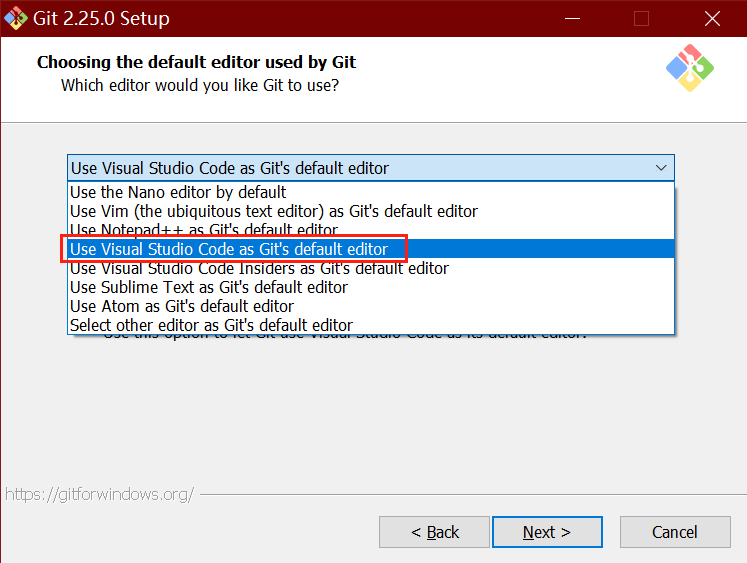This screenshot has width=747, height=563.
Task: Choose Visual Studio Code Insiders option
Action: pyautogui.click(x=371, y=268)
